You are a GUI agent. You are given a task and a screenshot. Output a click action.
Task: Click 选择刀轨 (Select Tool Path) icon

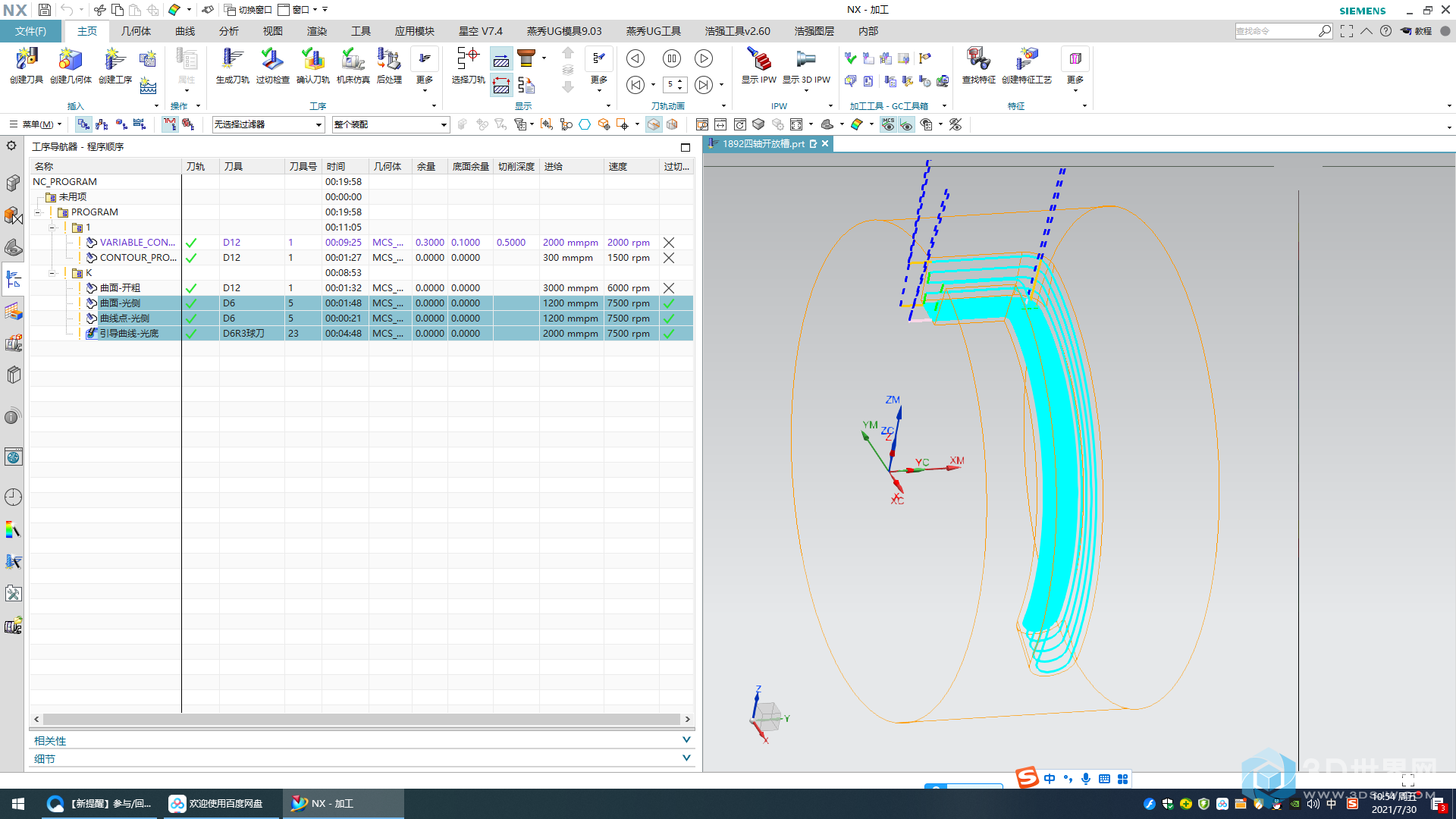click(468, 65)
